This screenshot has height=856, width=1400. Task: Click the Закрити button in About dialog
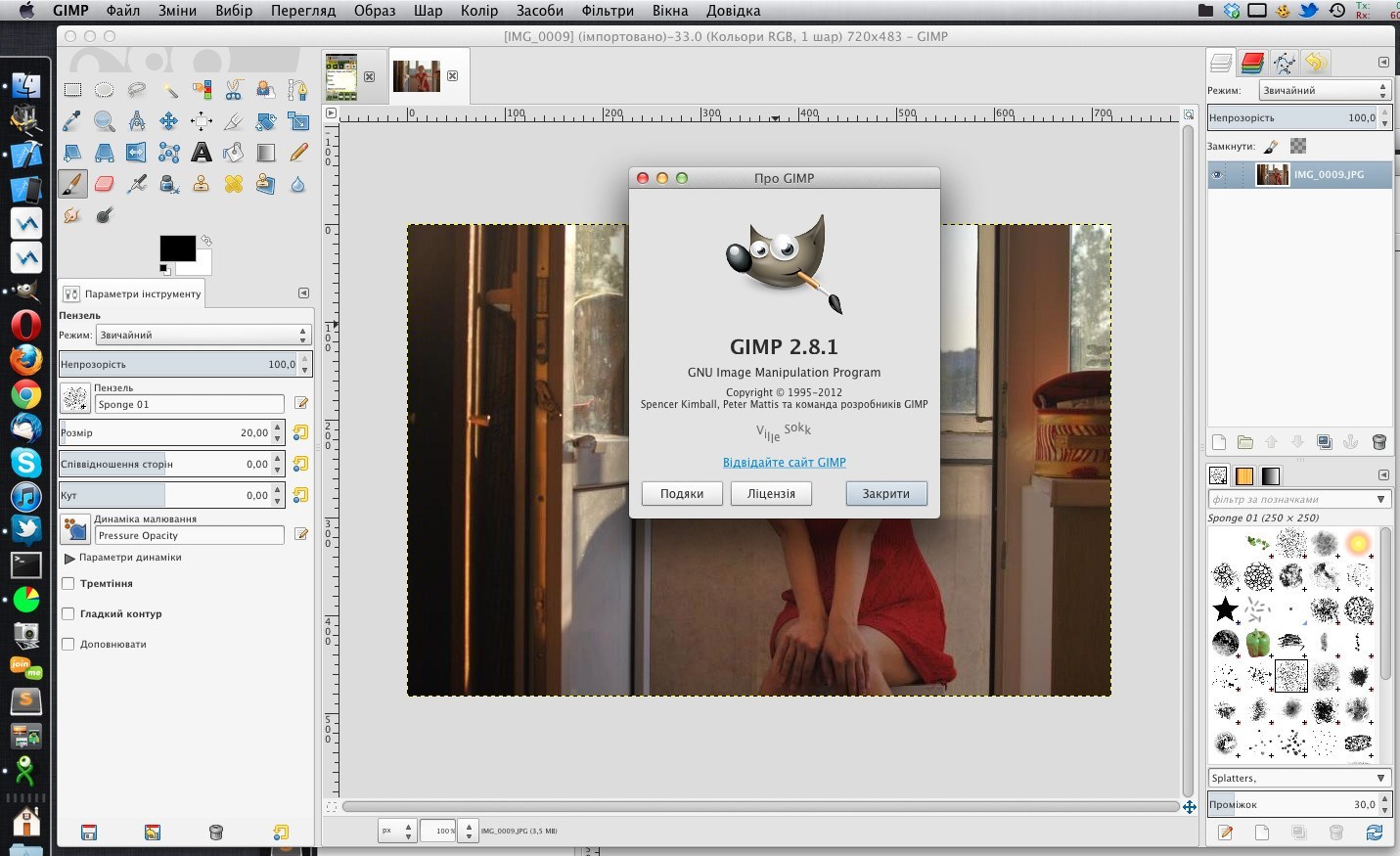(885, 494)
